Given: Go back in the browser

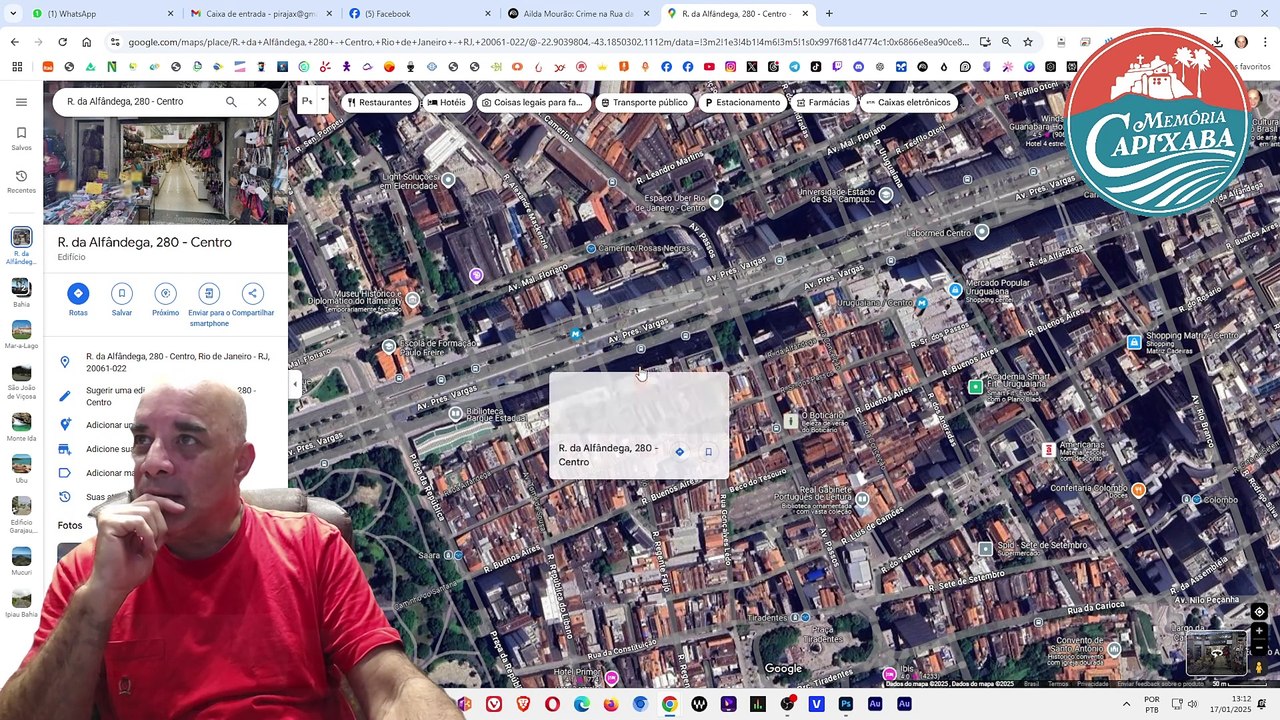Looking at the screenshot, I should pos(14,42).
